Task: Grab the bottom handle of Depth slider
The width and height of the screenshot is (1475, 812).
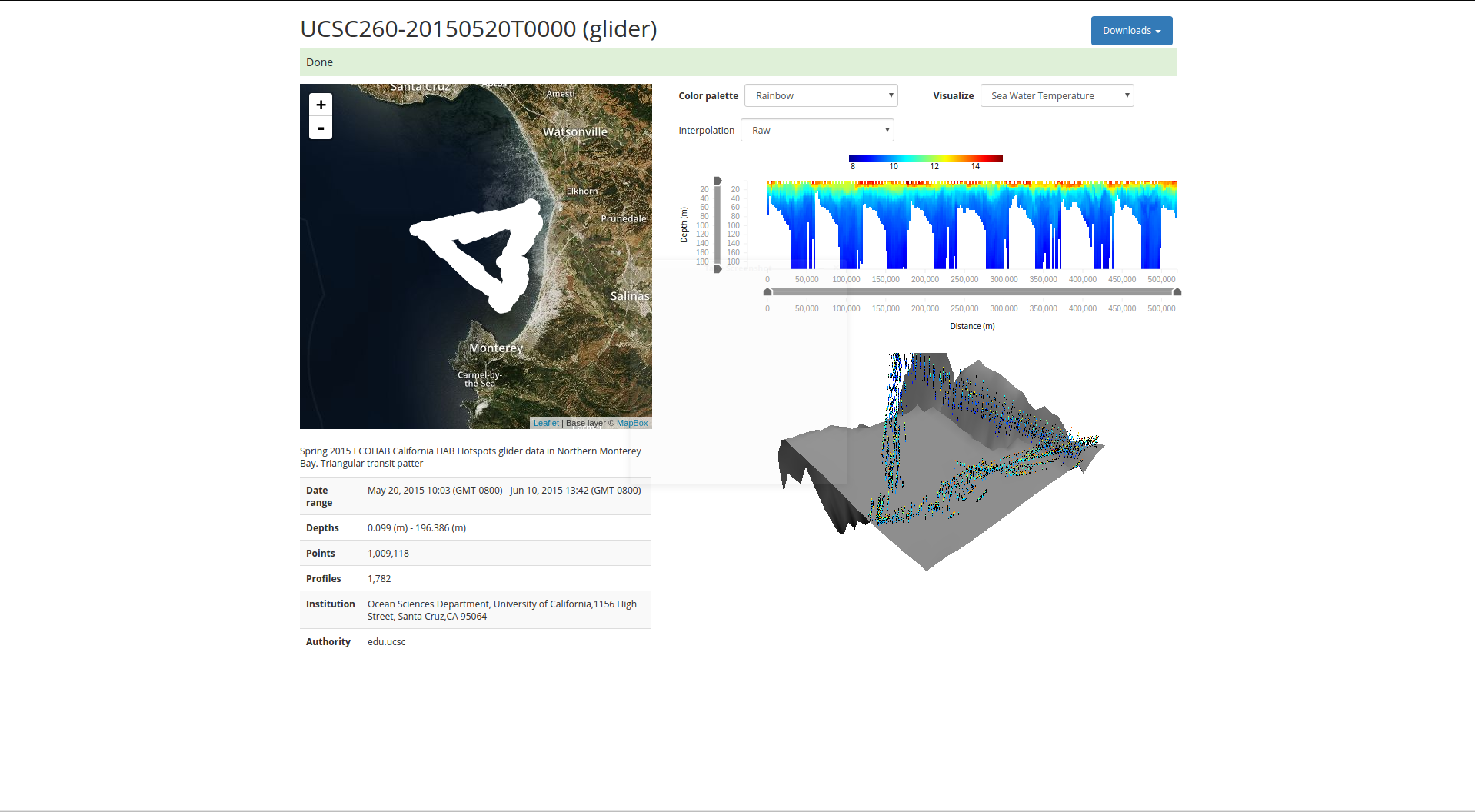Action: 718,269
